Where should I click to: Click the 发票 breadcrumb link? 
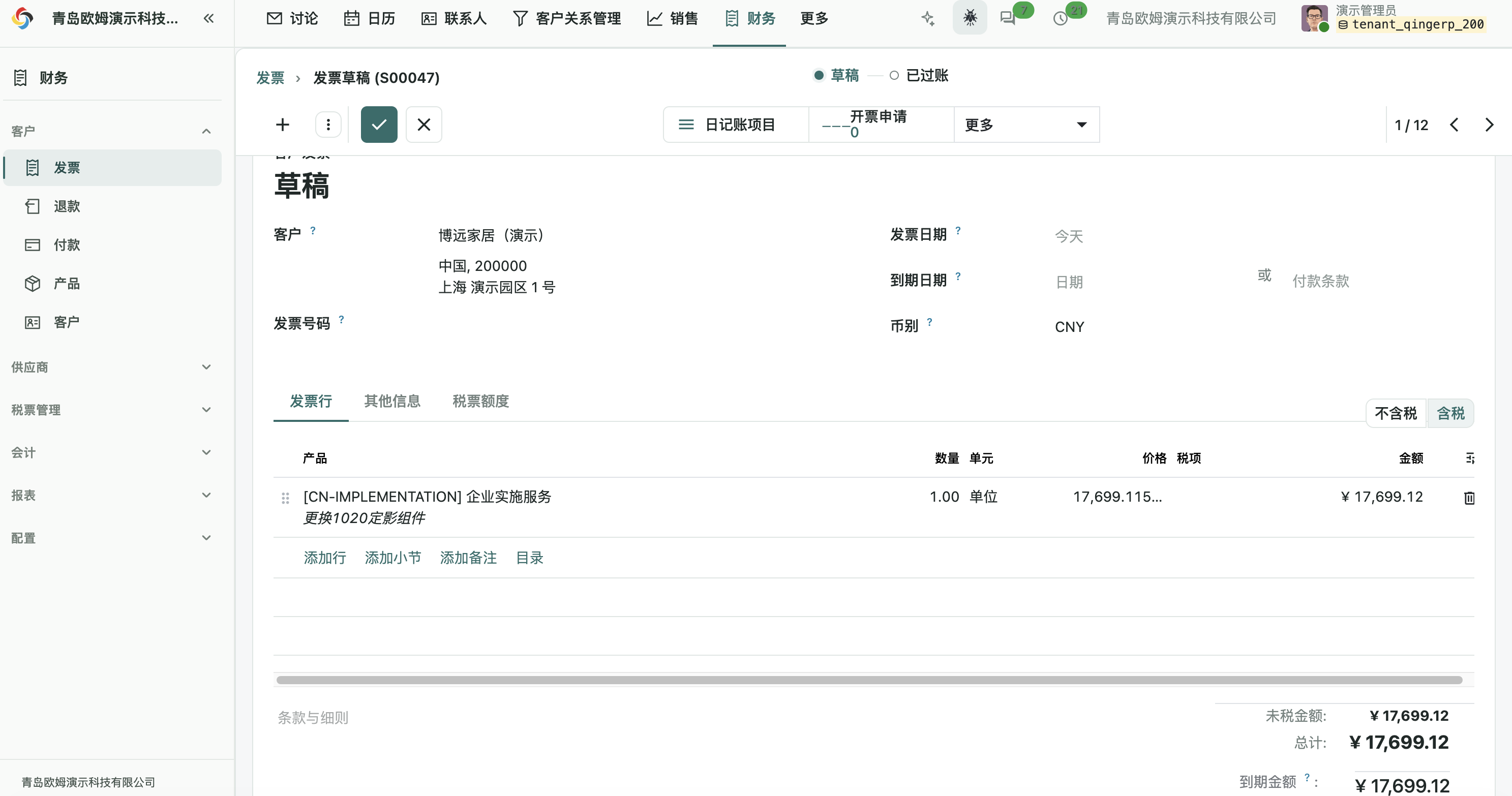(270, 77)
